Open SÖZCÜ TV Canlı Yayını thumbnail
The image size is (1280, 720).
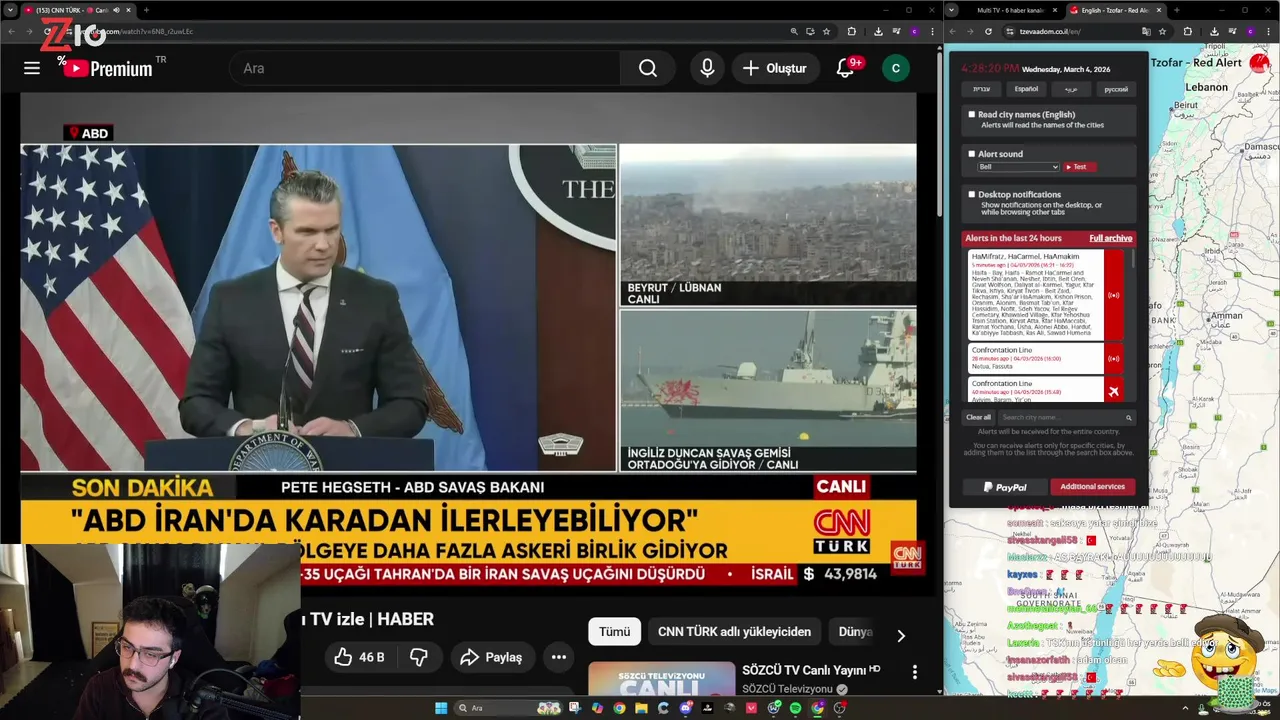[661, 679]
